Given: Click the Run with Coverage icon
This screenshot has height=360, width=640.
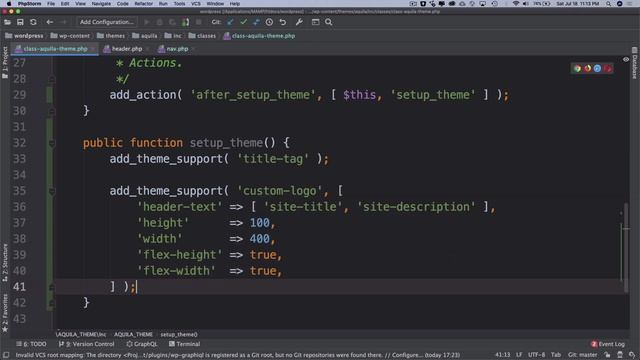Looking at the screenshot, I should (173, 22).
